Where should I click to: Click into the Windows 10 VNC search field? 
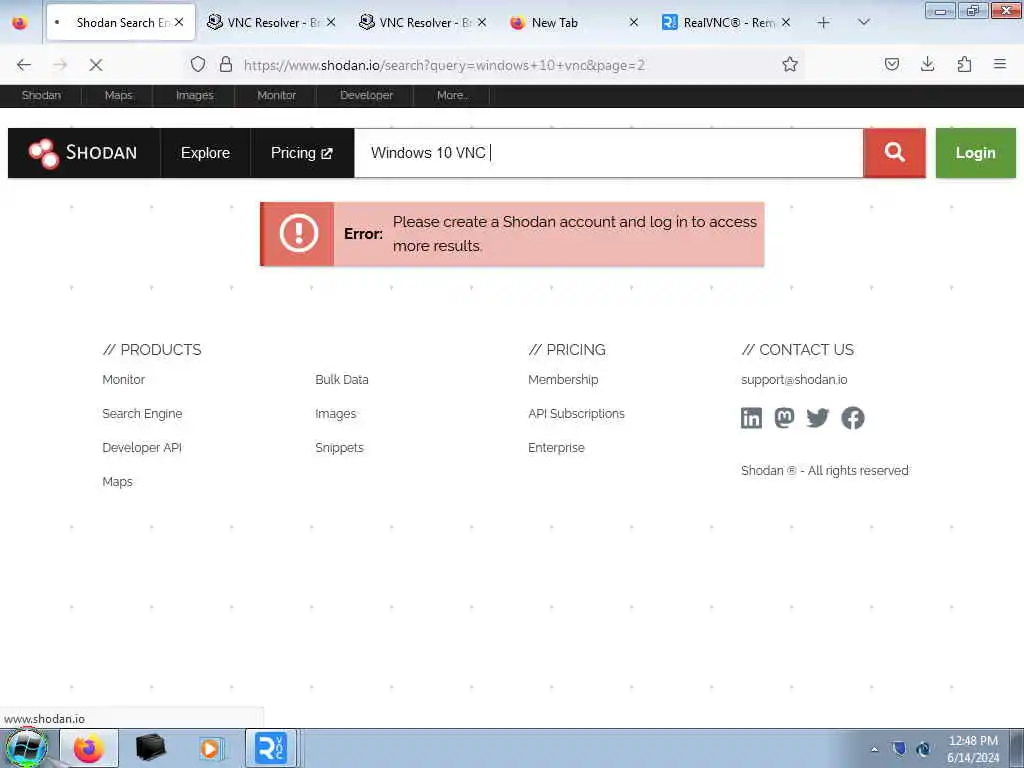(x=609, y=153)
